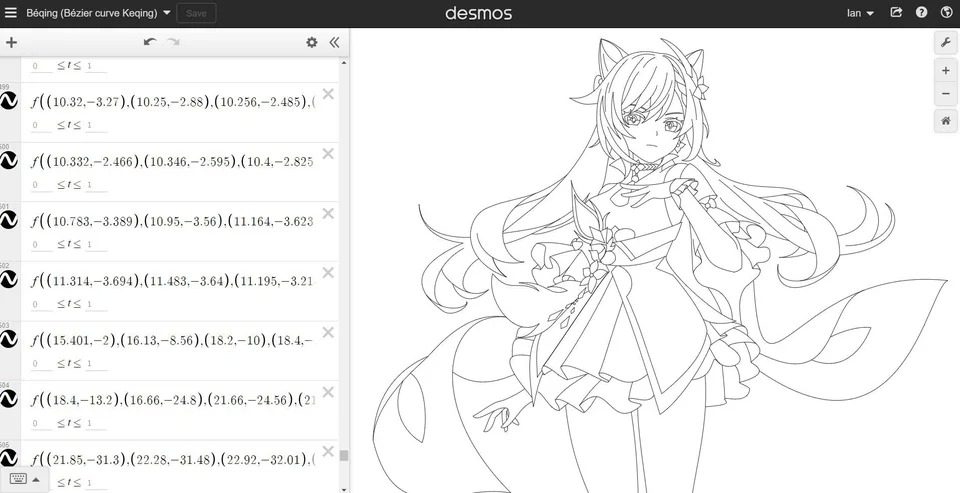Undo the last edit
The height and width of the screenshot is (493, 960).
coord(150,42)
